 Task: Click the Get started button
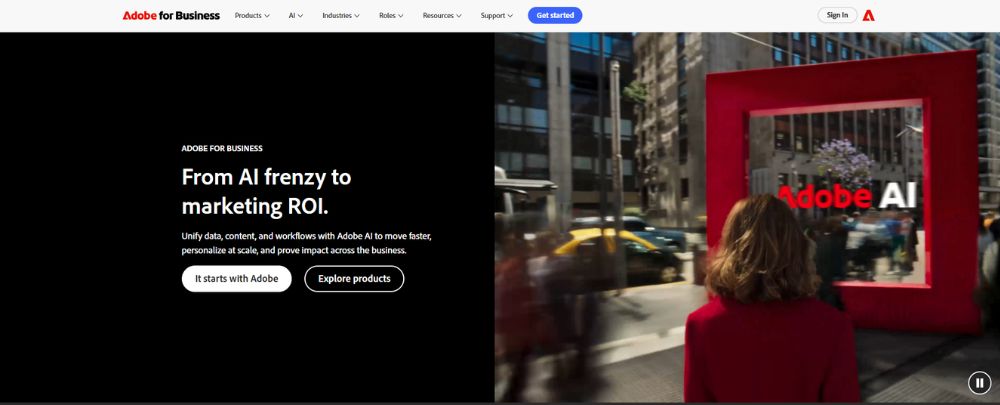[555, 15]
